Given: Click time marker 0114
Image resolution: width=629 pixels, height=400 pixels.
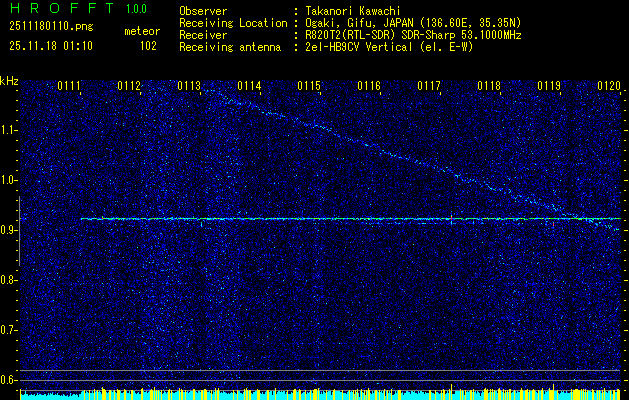Looking at the screenshot, I should (249, 85).
